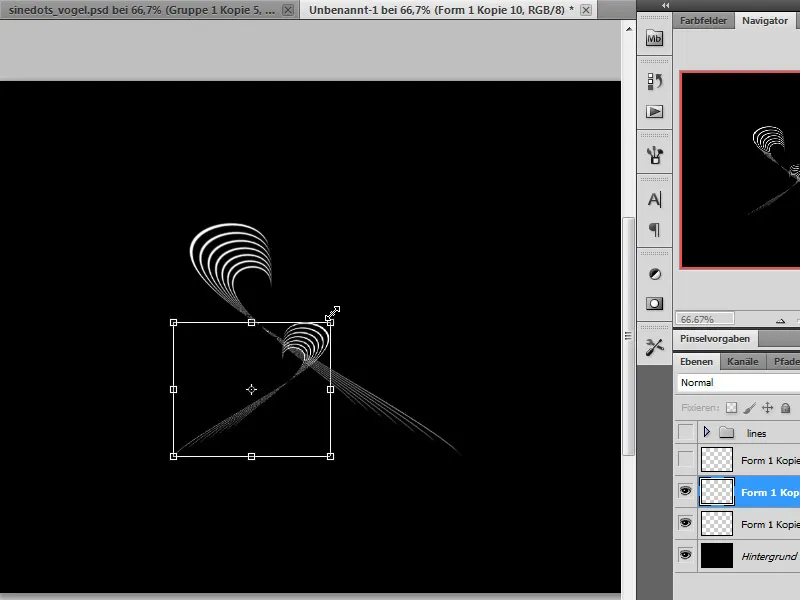Screen dimensions: 800x600
Task: Open the Farbfelder tab
Action: [x=703, y=20]
